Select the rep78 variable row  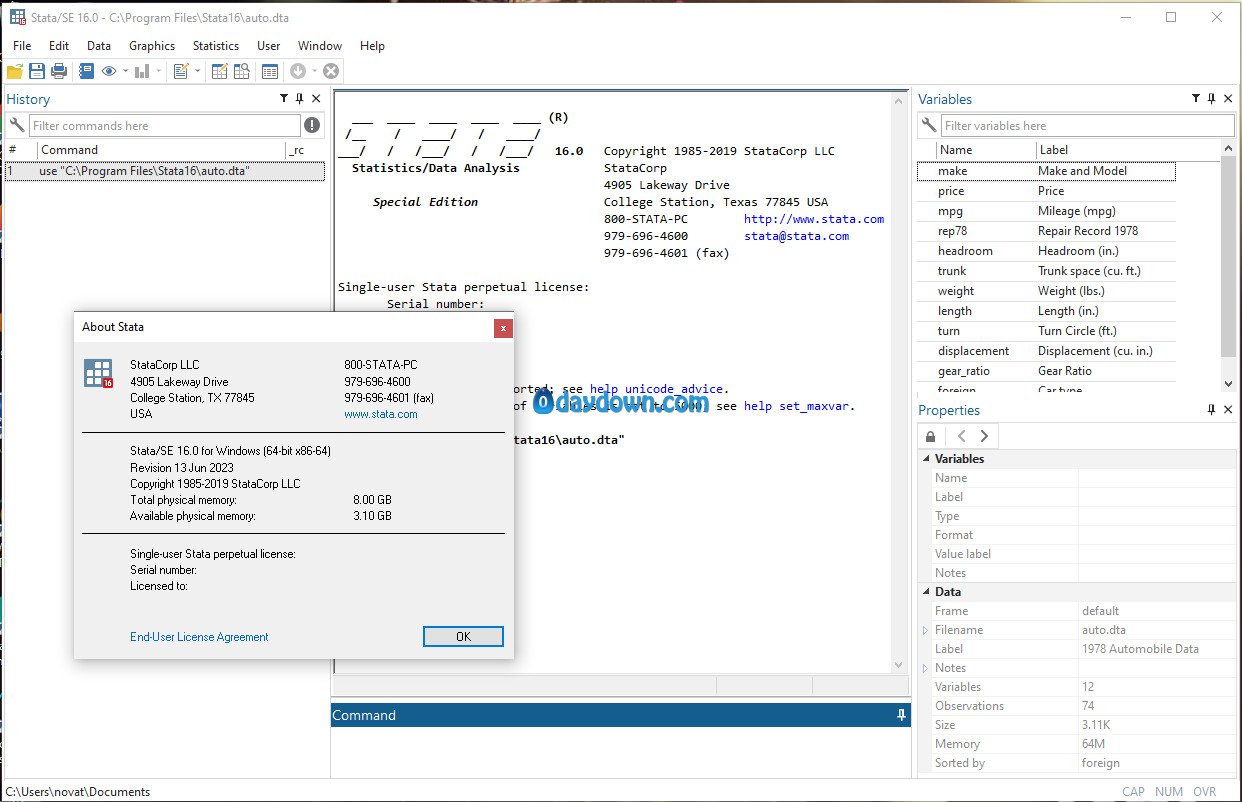coord(1046,231)
